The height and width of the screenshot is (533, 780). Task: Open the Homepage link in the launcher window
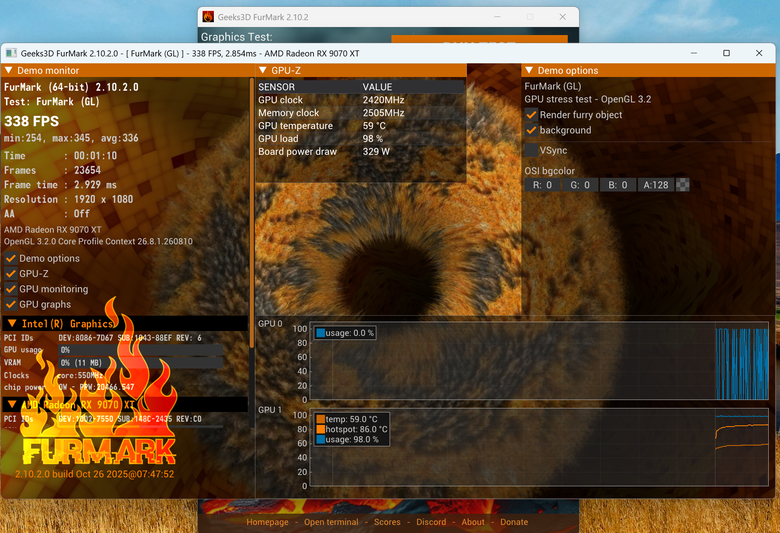click(x=267, y=522)
